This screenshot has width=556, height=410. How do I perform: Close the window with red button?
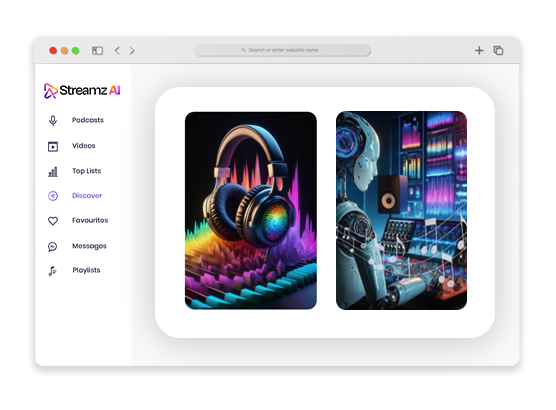[x=53, y=50]
